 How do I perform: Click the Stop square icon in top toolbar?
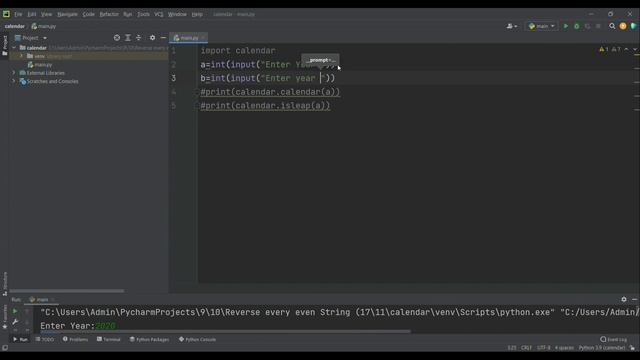click(598, 26)
